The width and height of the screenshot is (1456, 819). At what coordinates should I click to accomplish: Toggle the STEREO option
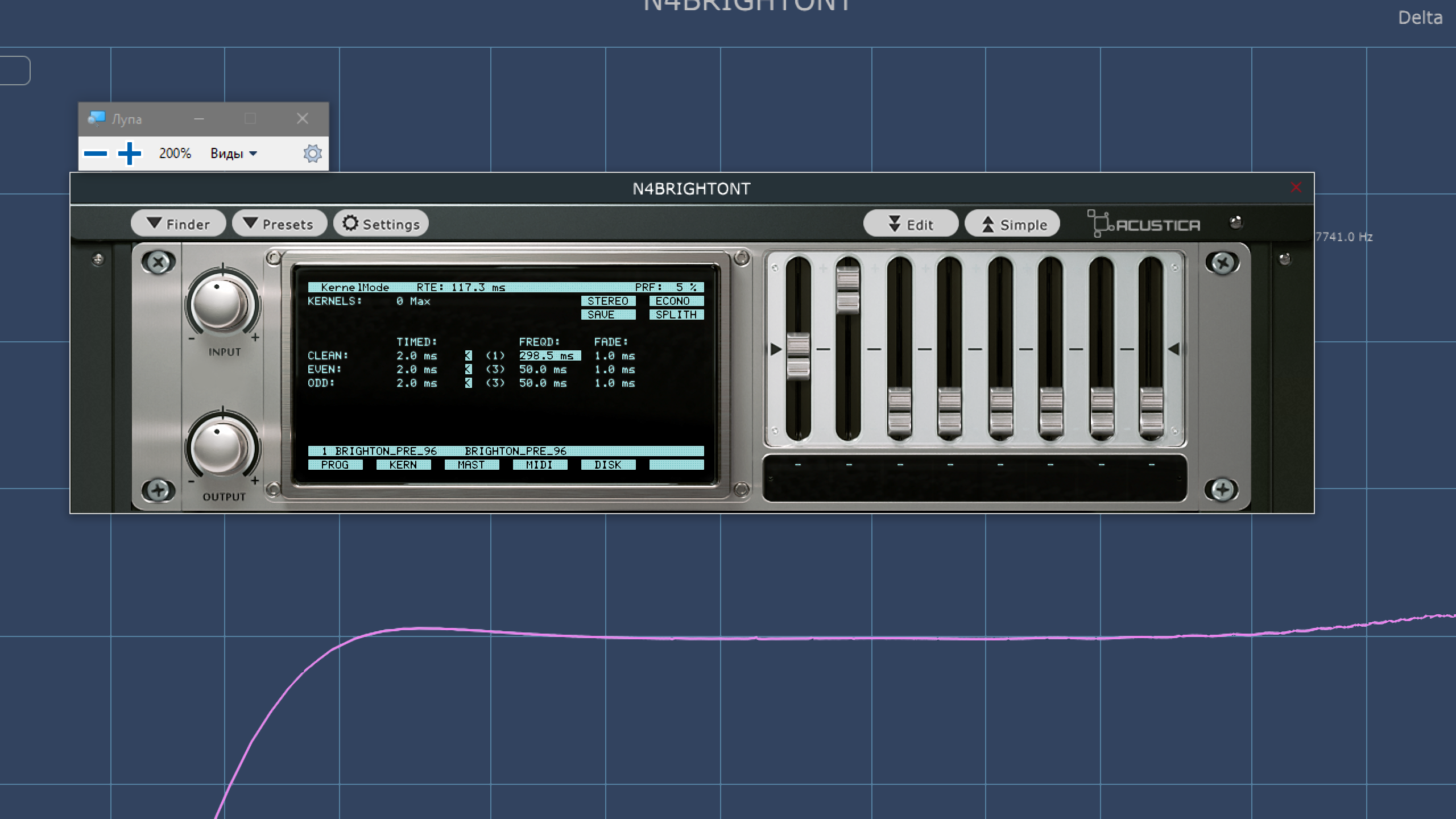608,301
